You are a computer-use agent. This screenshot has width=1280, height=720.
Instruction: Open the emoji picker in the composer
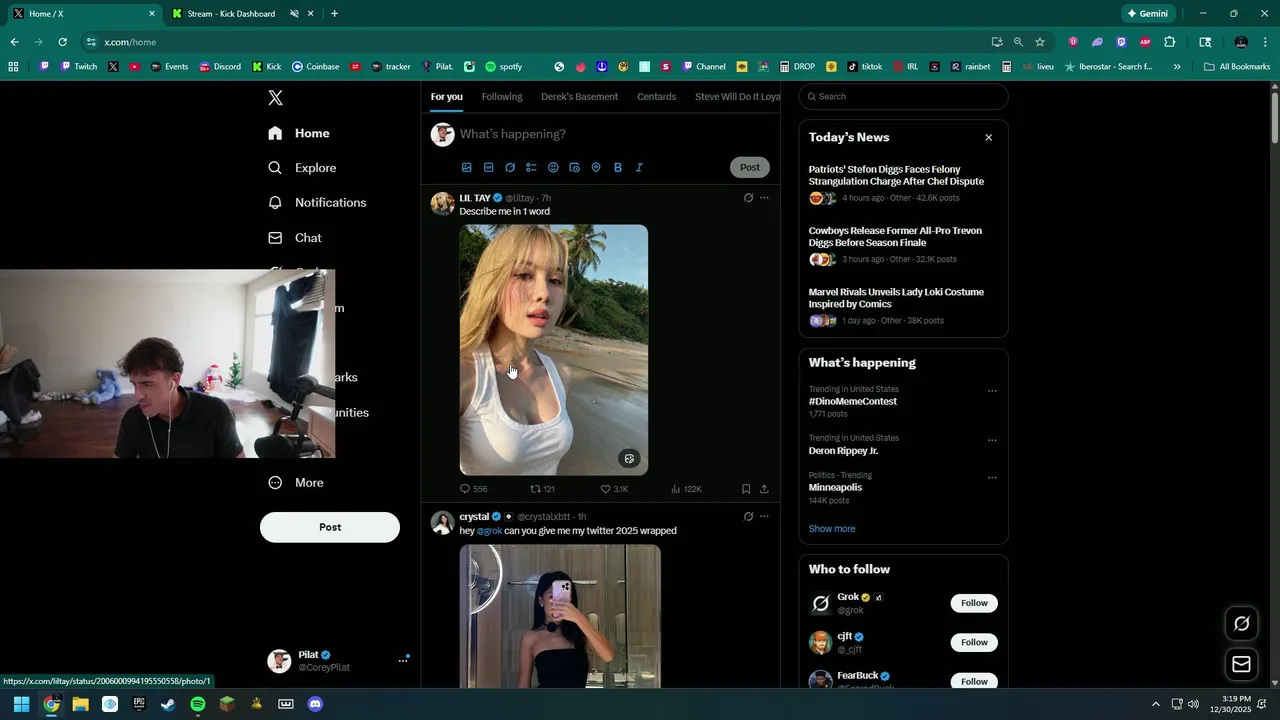(x=553, y=167)
